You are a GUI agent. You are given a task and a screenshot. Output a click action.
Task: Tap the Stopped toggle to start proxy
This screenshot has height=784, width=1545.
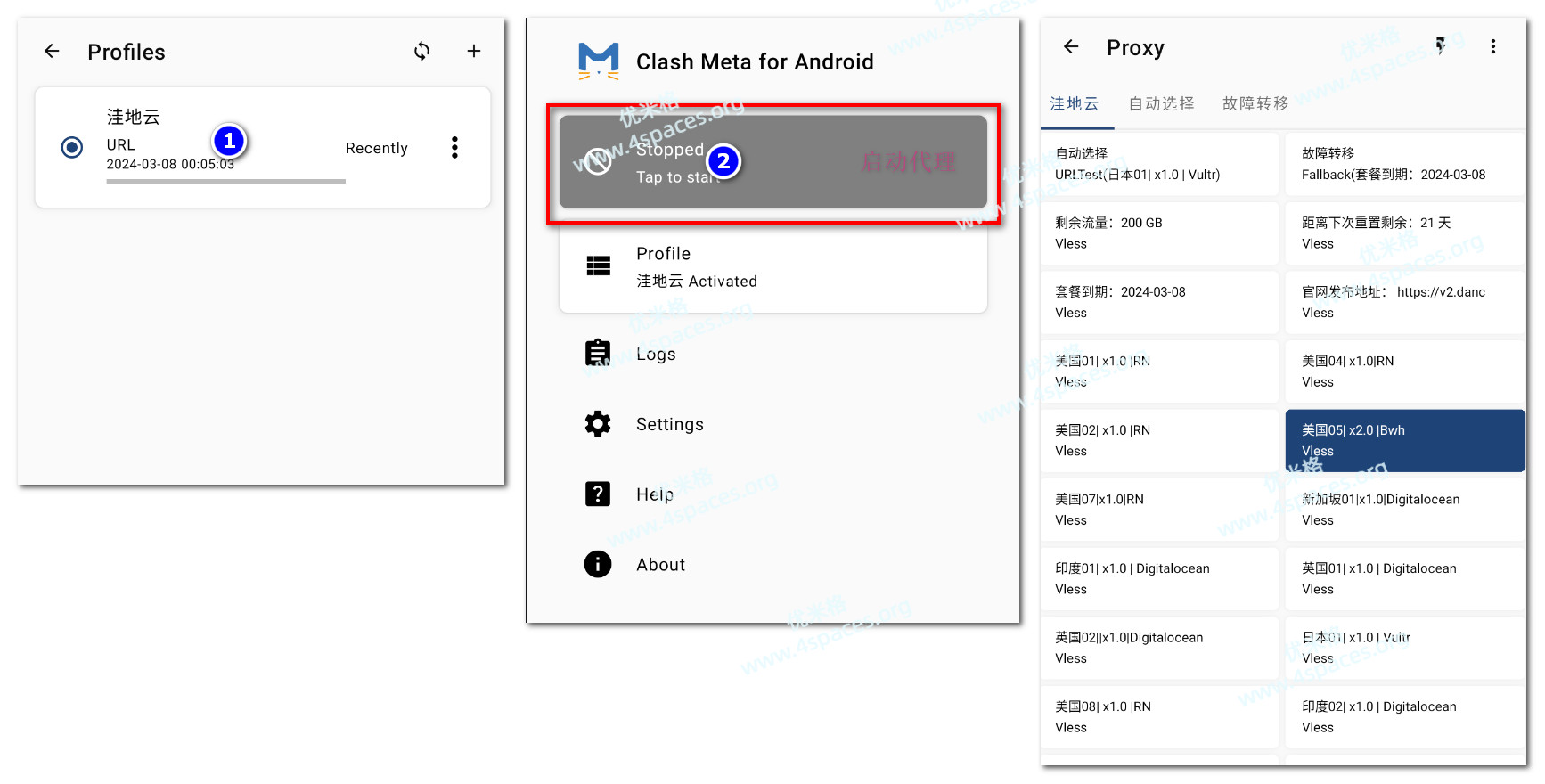coord(772,162)
